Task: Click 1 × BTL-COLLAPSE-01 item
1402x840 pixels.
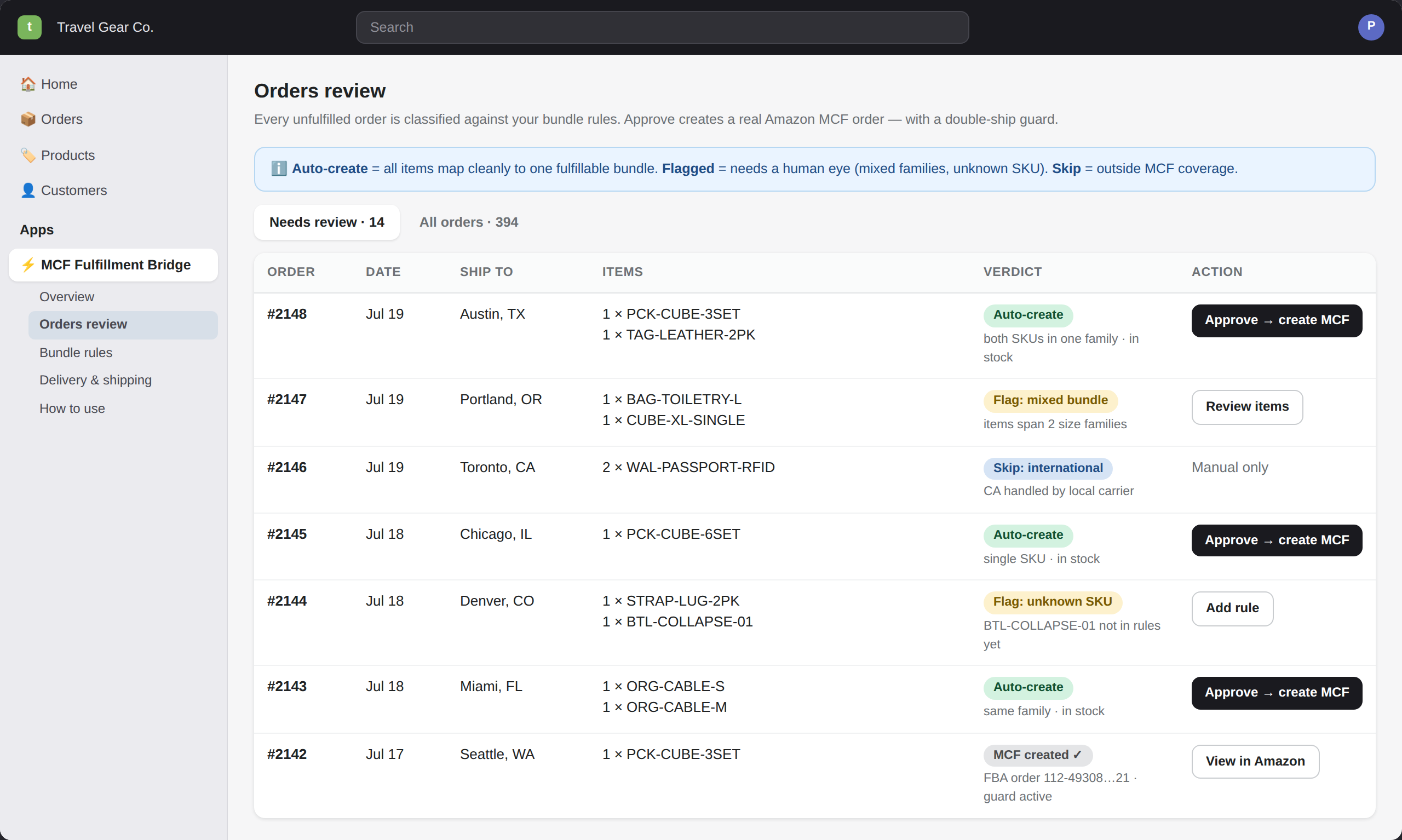Action: [677, 622]
